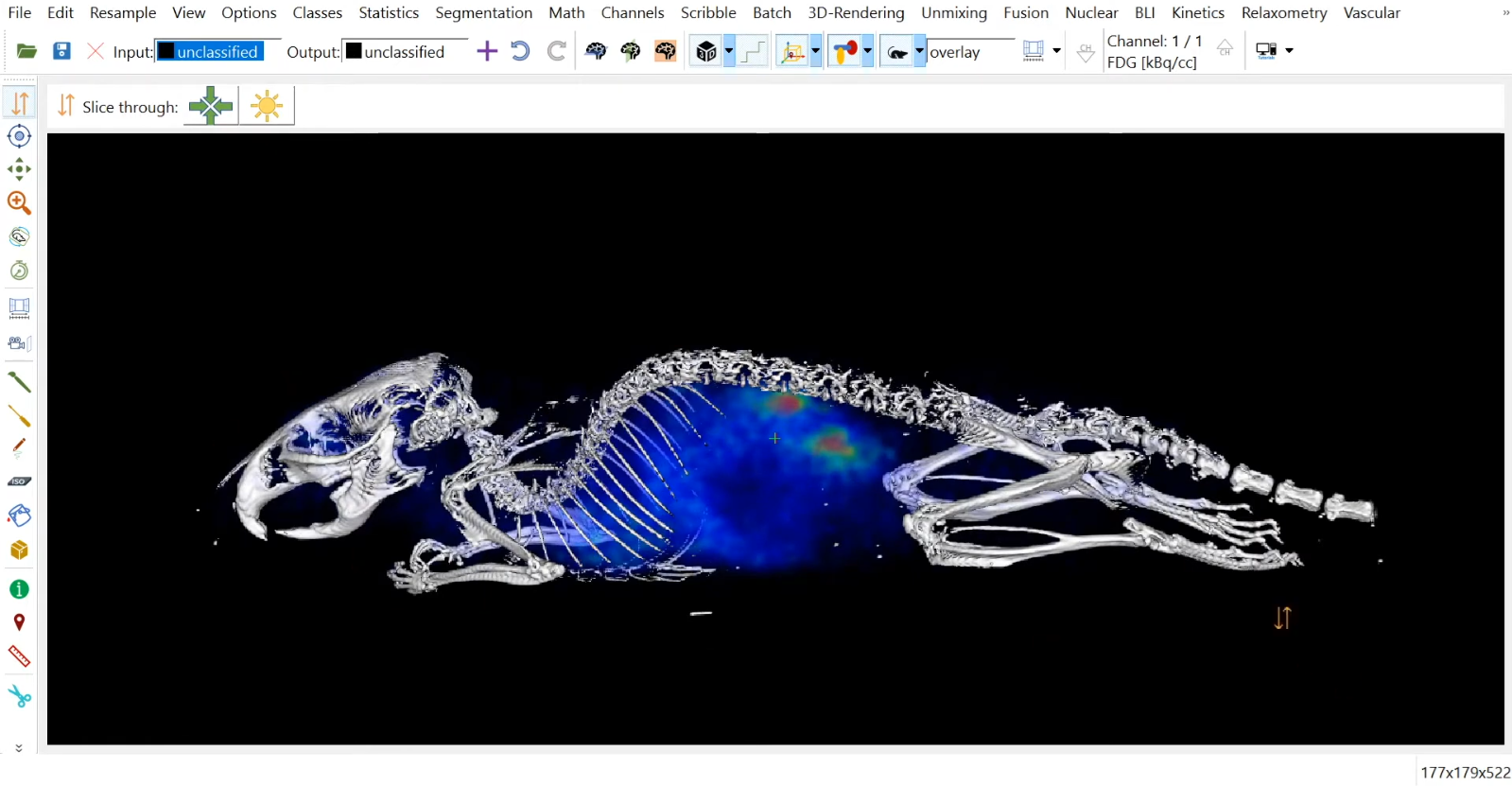
Task: Toggle the slice-through arrows tool in sidebar
Action: pyautogui.click(x=19, y=102)
